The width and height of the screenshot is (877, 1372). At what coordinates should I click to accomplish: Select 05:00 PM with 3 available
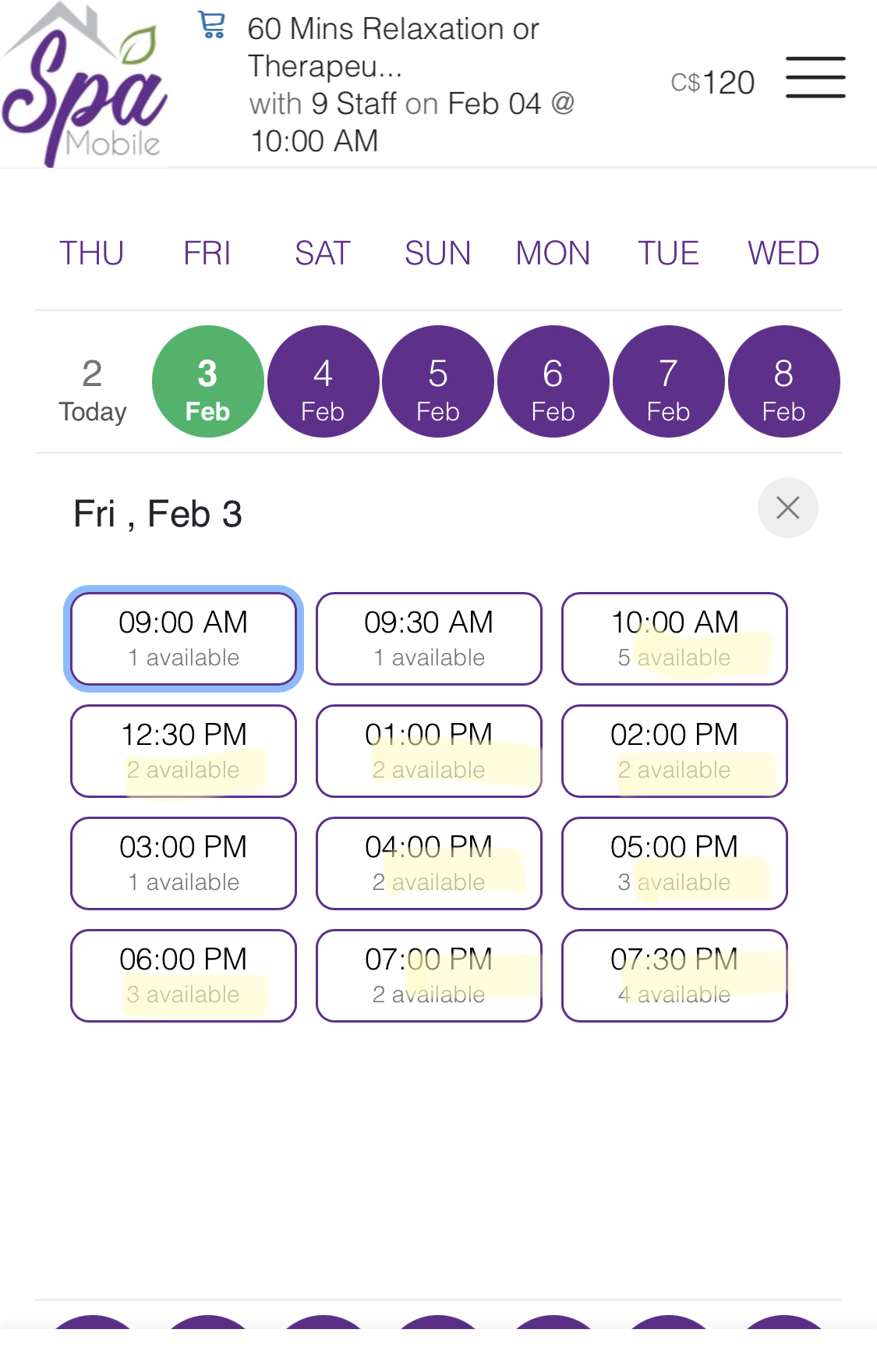(x=674, y=863)
